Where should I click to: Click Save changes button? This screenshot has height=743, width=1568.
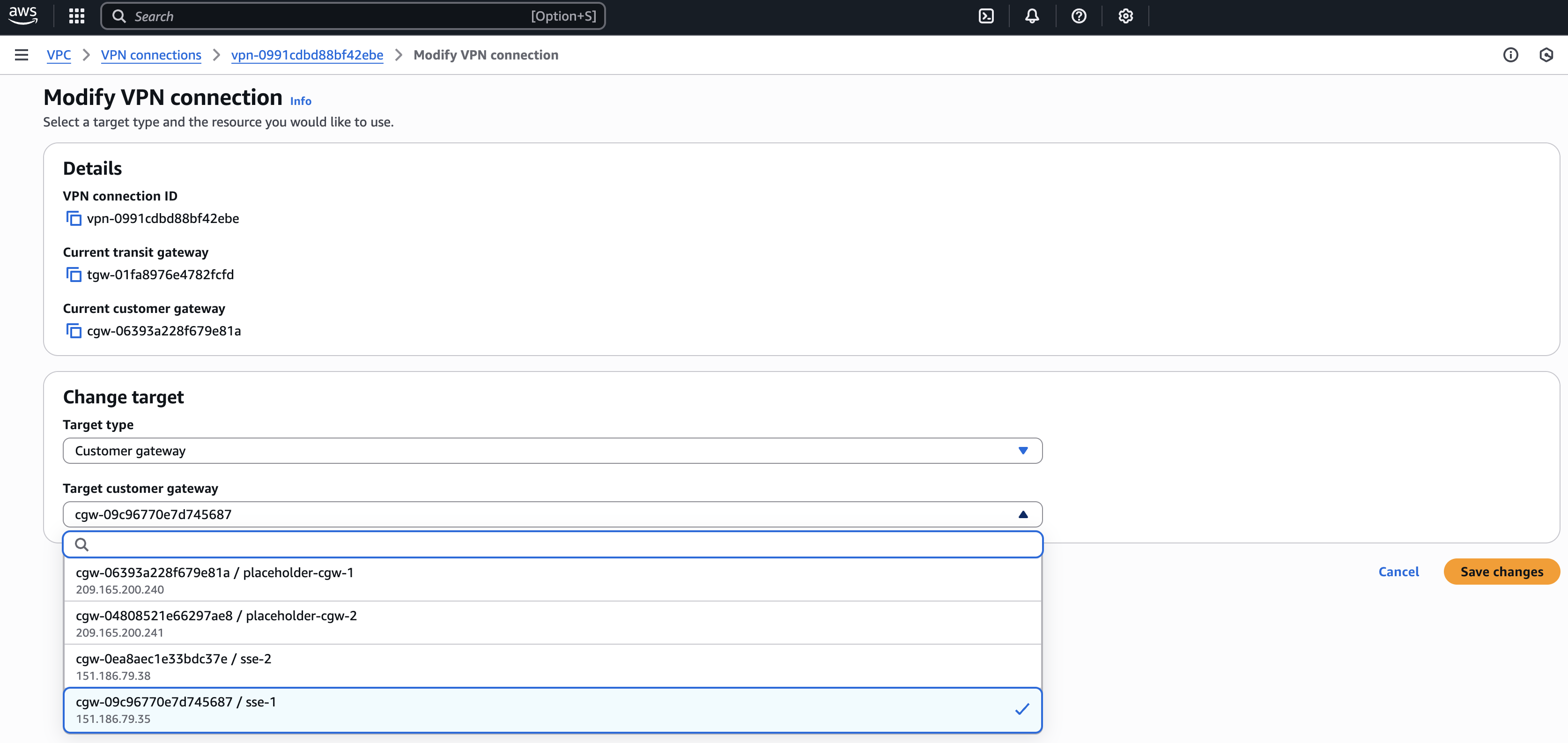pos(1501,572)
